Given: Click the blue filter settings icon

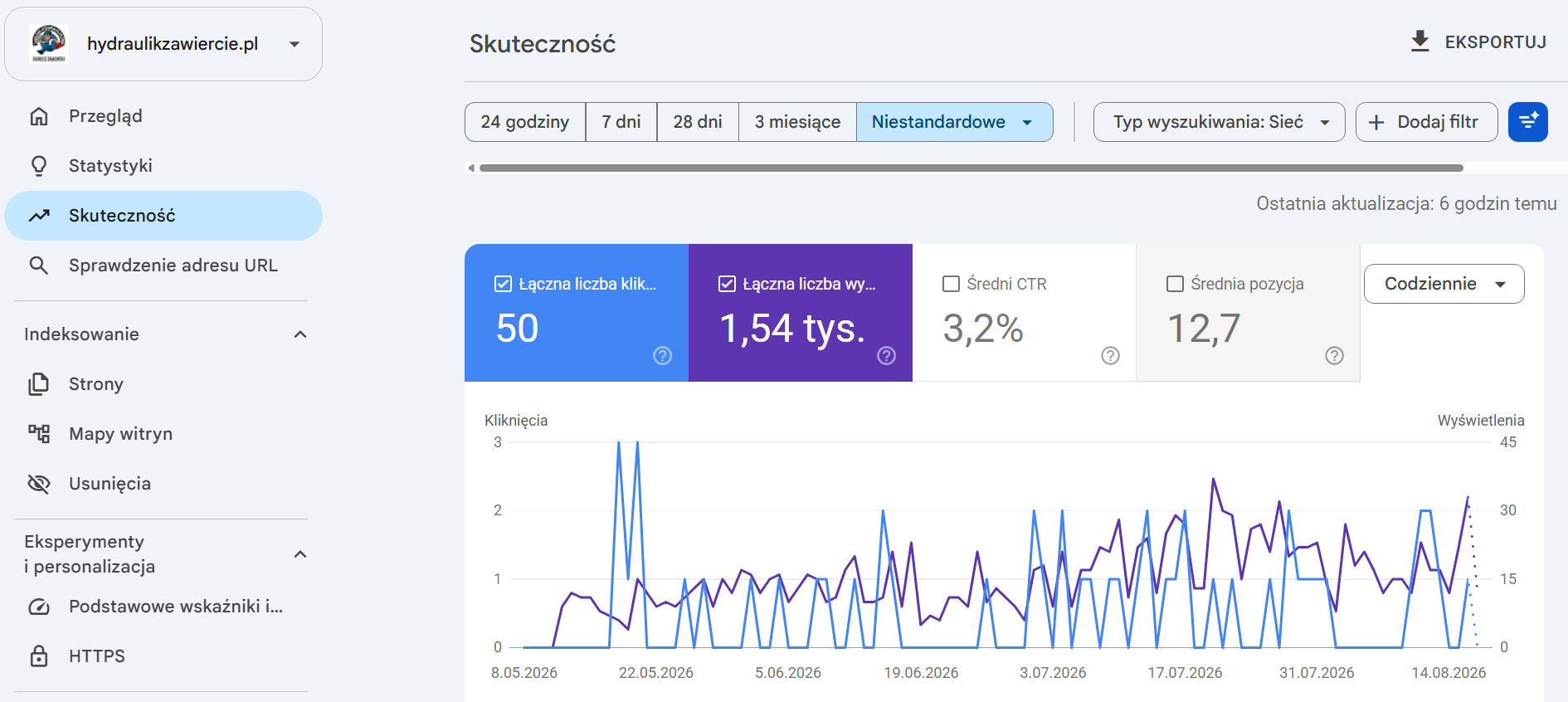Looking at the screenshot, I should point(1528,122).
